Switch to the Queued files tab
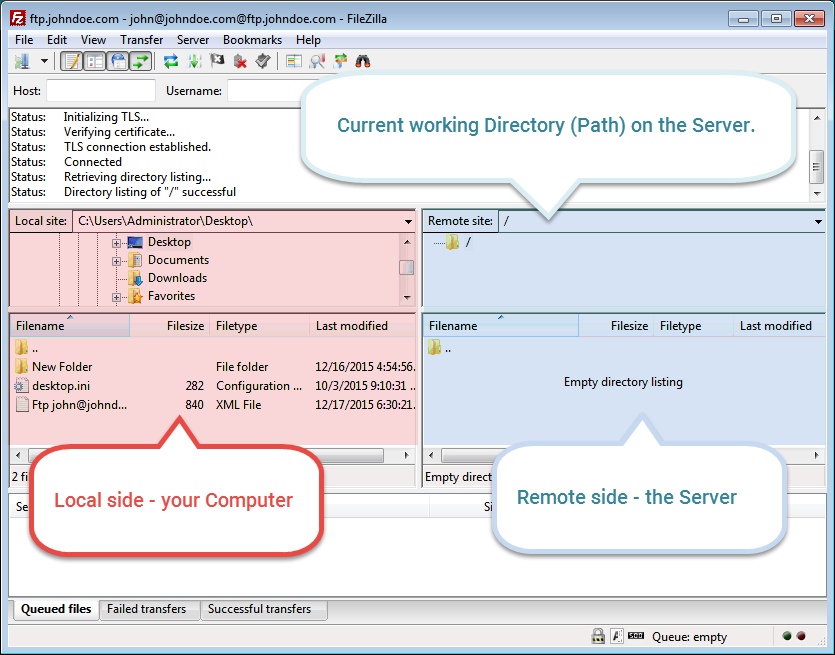The width and height of the screenshot is (835, 655). click(56, 609)
